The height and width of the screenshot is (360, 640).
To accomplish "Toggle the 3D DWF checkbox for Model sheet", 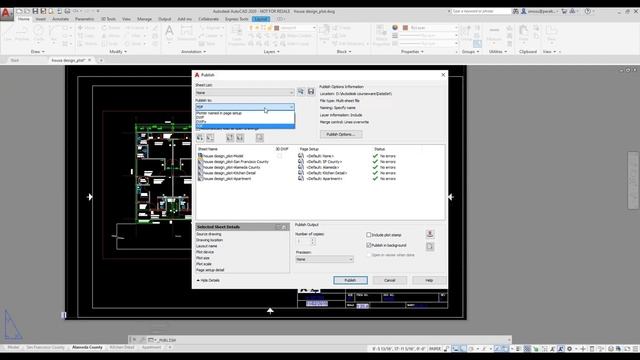I will click(280, 156).
